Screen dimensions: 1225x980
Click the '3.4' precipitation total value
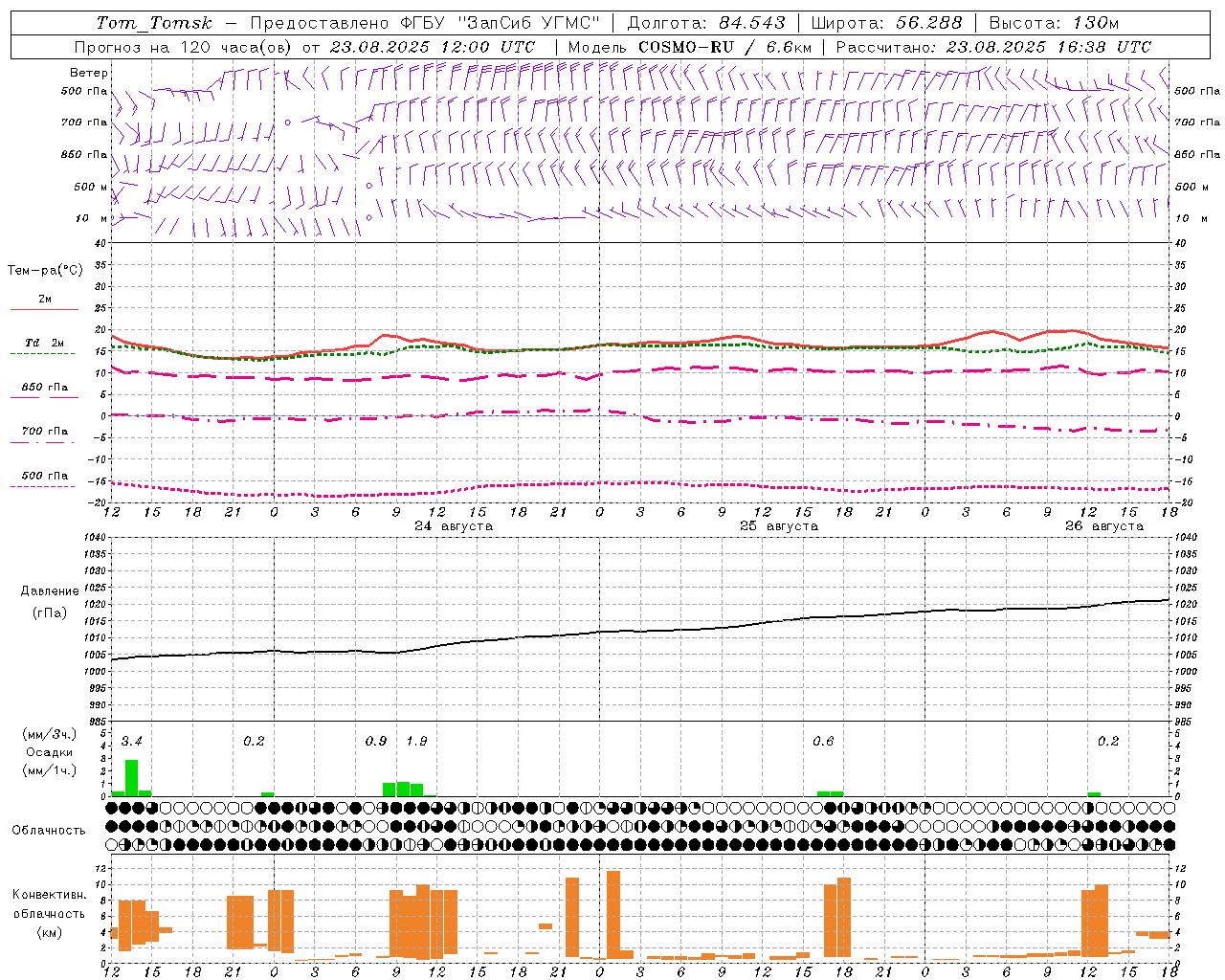pyautogui.click(x=132, y=742)
